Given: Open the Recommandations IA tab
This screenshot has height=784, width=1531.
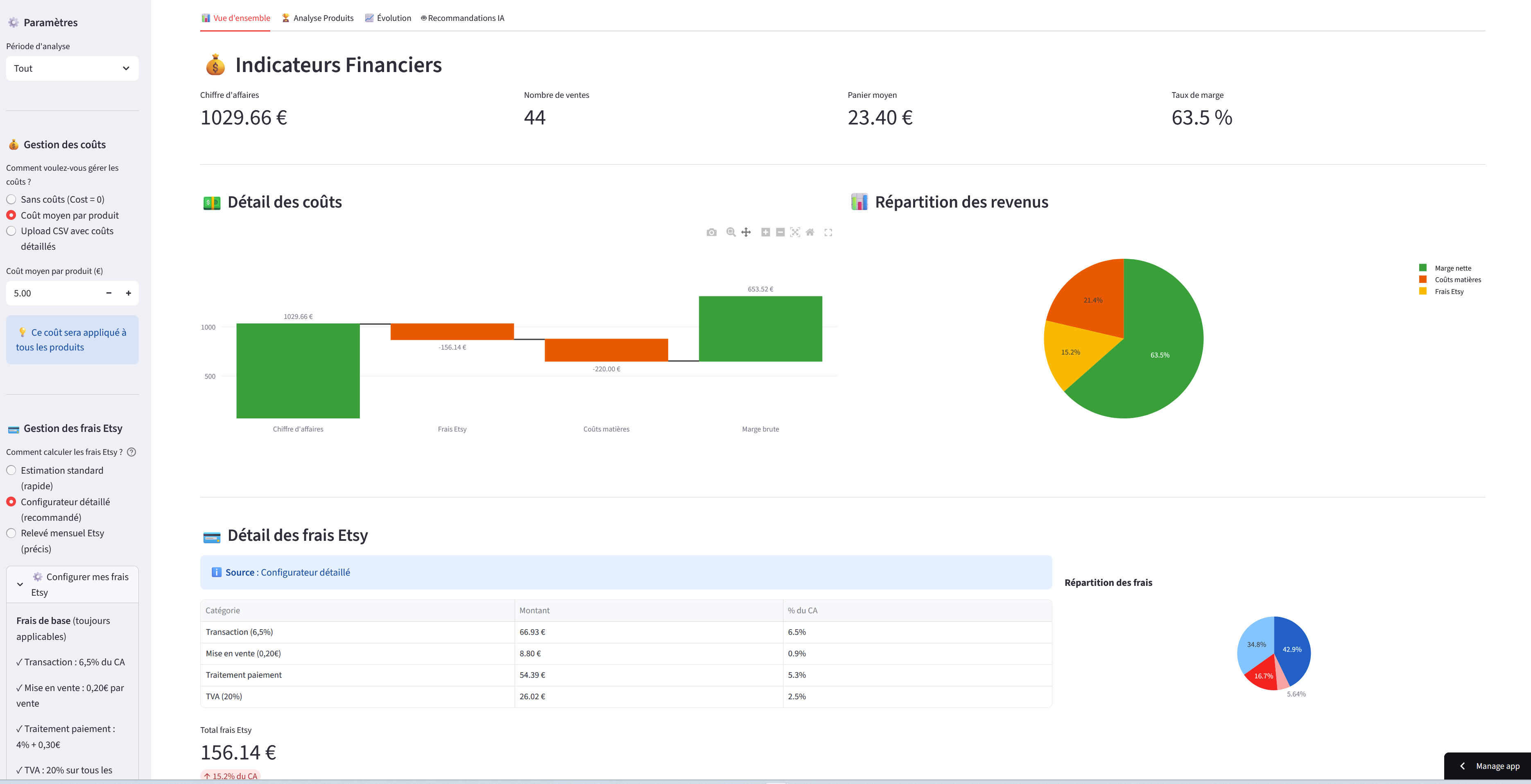Looking at the screenshot, I should [462, 18].
